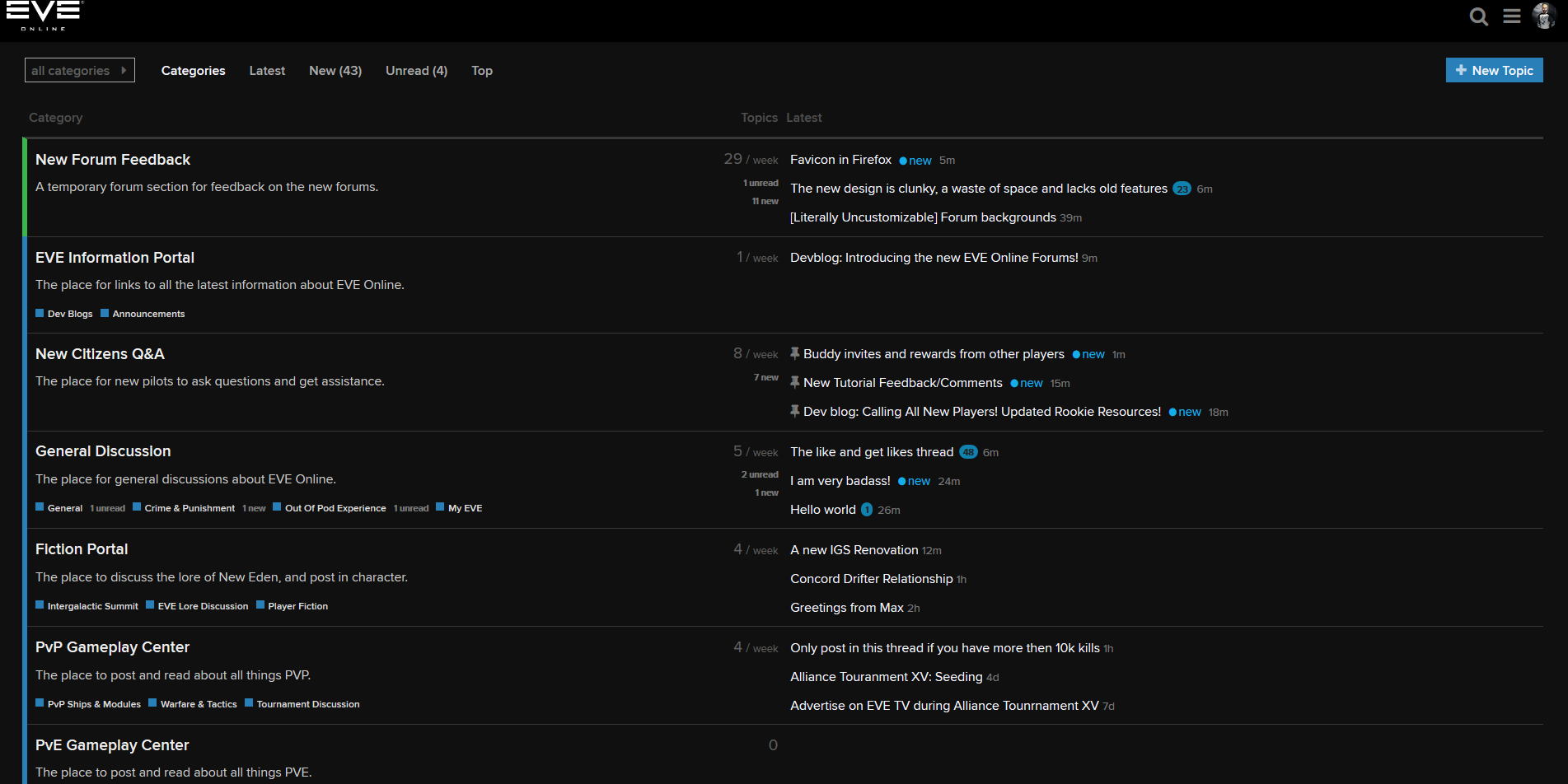Click pin icon beside Buddy invites topic
The width and height of the screenshot is (1568, 784).
[794, 353]
